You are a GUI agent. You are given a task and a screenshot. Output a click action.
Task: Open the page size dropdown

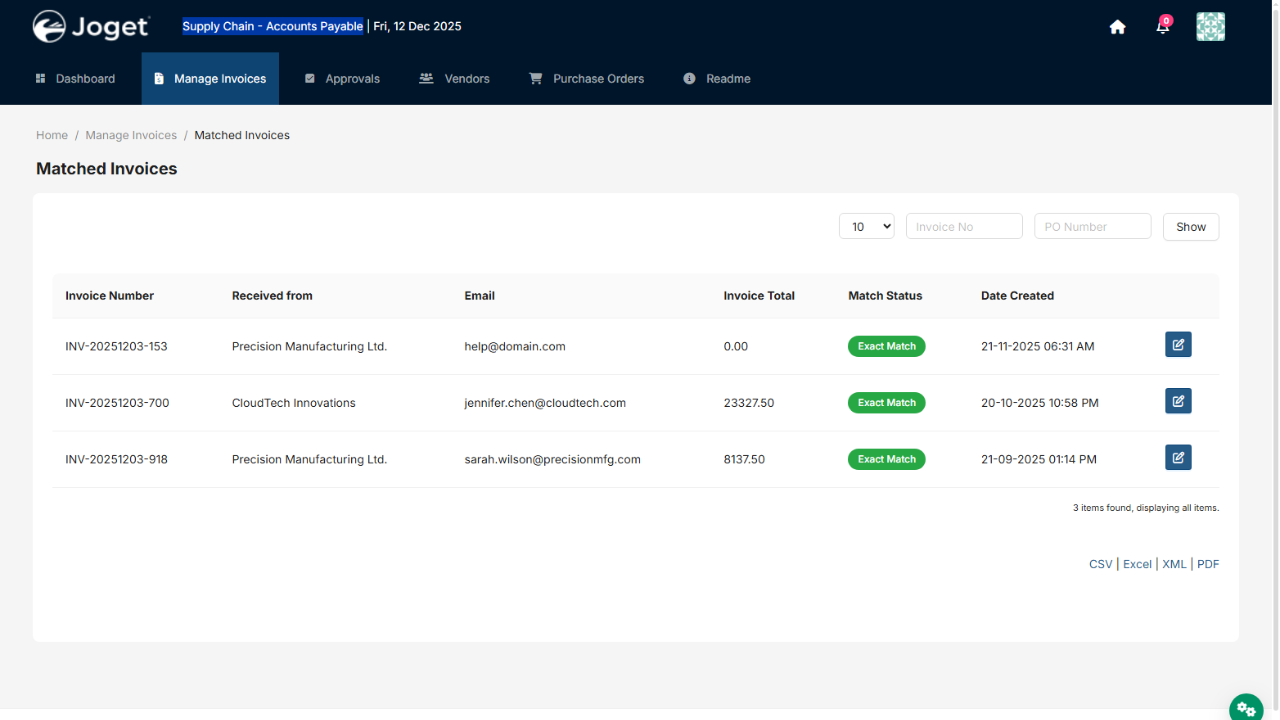[866, 227]
